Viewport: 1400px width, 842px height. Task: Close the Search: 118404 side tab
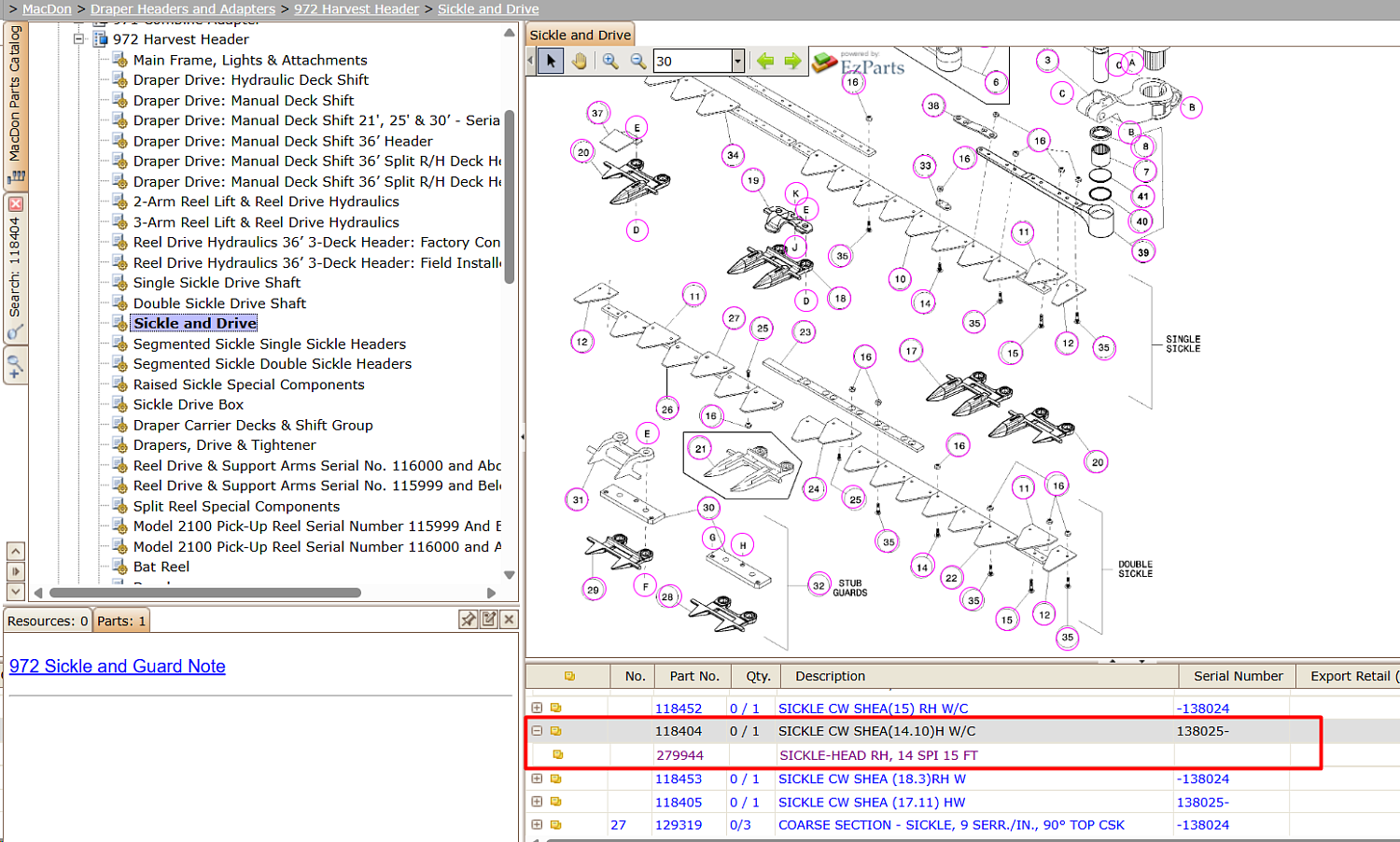(15, 203)
